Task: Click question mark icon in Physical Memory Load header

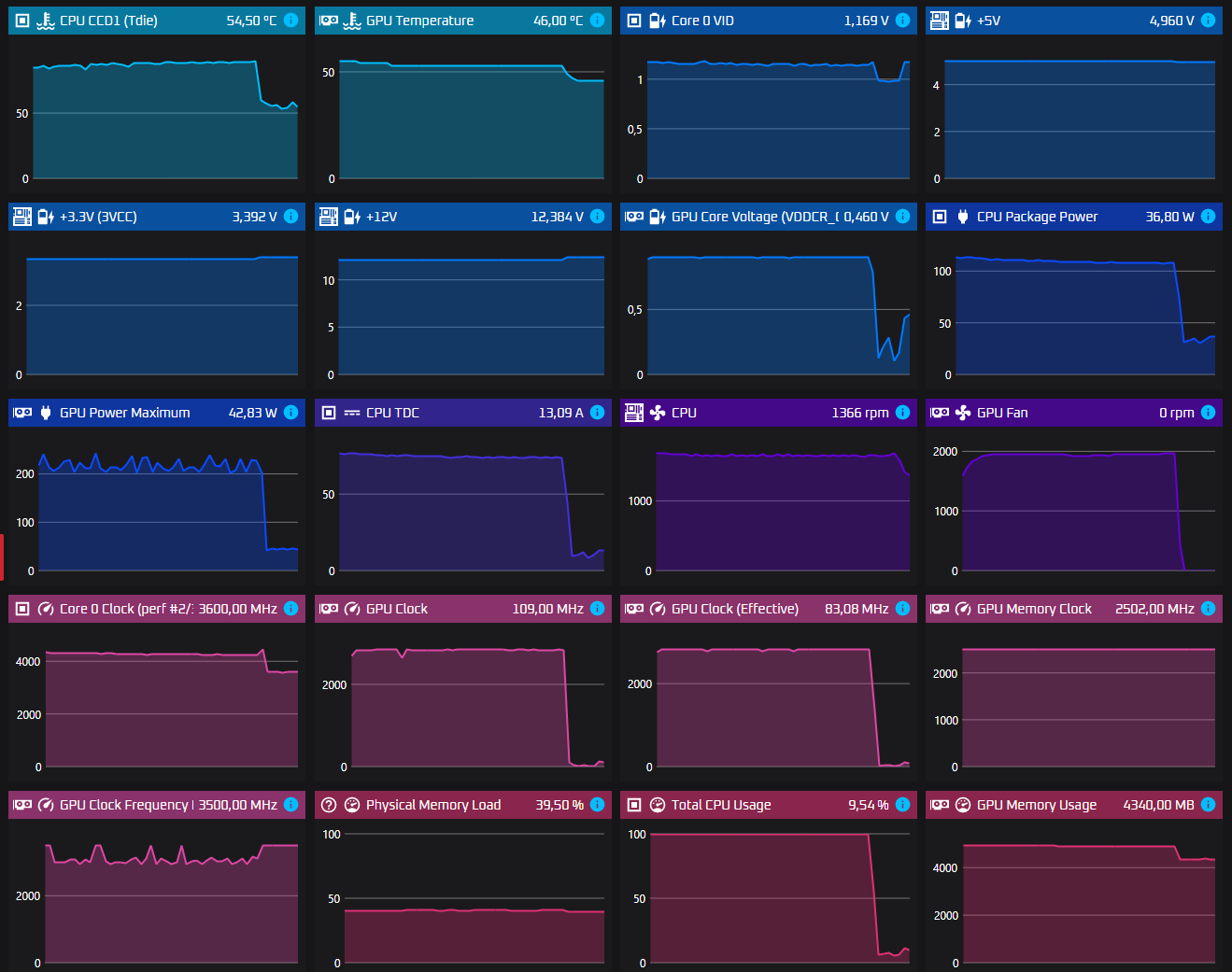Action: pos(329,805)
